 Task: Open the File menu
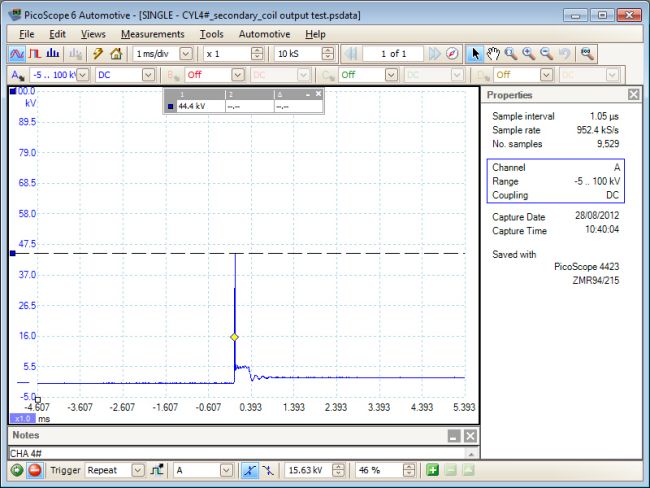(27, 34)
